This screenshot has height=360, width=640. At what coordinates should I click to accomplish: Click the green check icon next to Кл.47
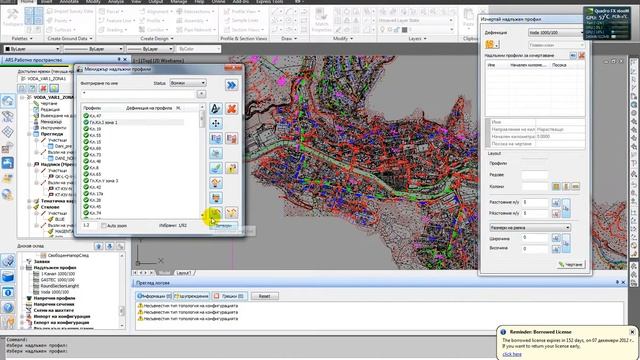pos(86,116)
